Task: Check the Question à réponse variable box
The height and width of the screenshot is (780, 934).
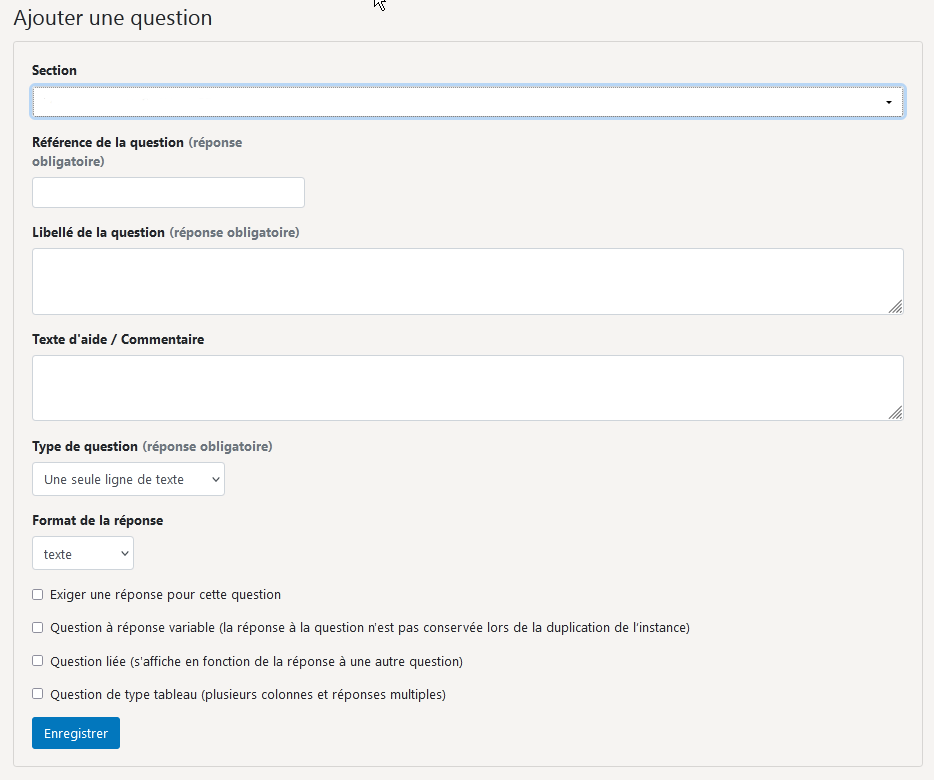Action: pos(38,627)
